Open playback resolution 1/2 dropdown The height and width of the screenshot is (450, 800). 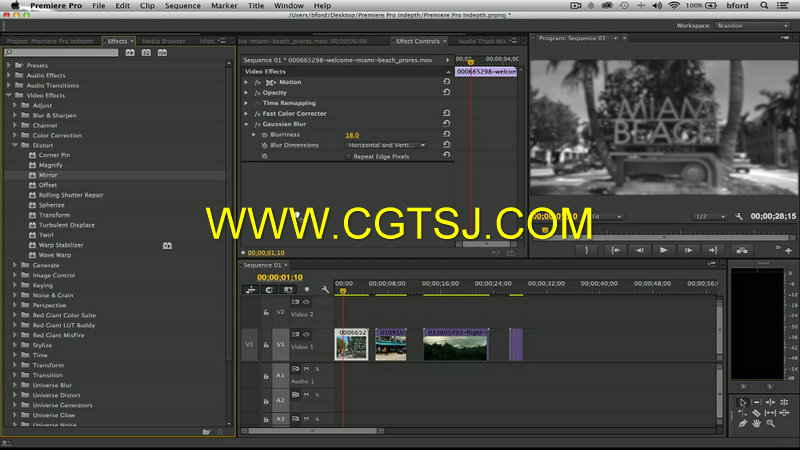tap(710, 217)
